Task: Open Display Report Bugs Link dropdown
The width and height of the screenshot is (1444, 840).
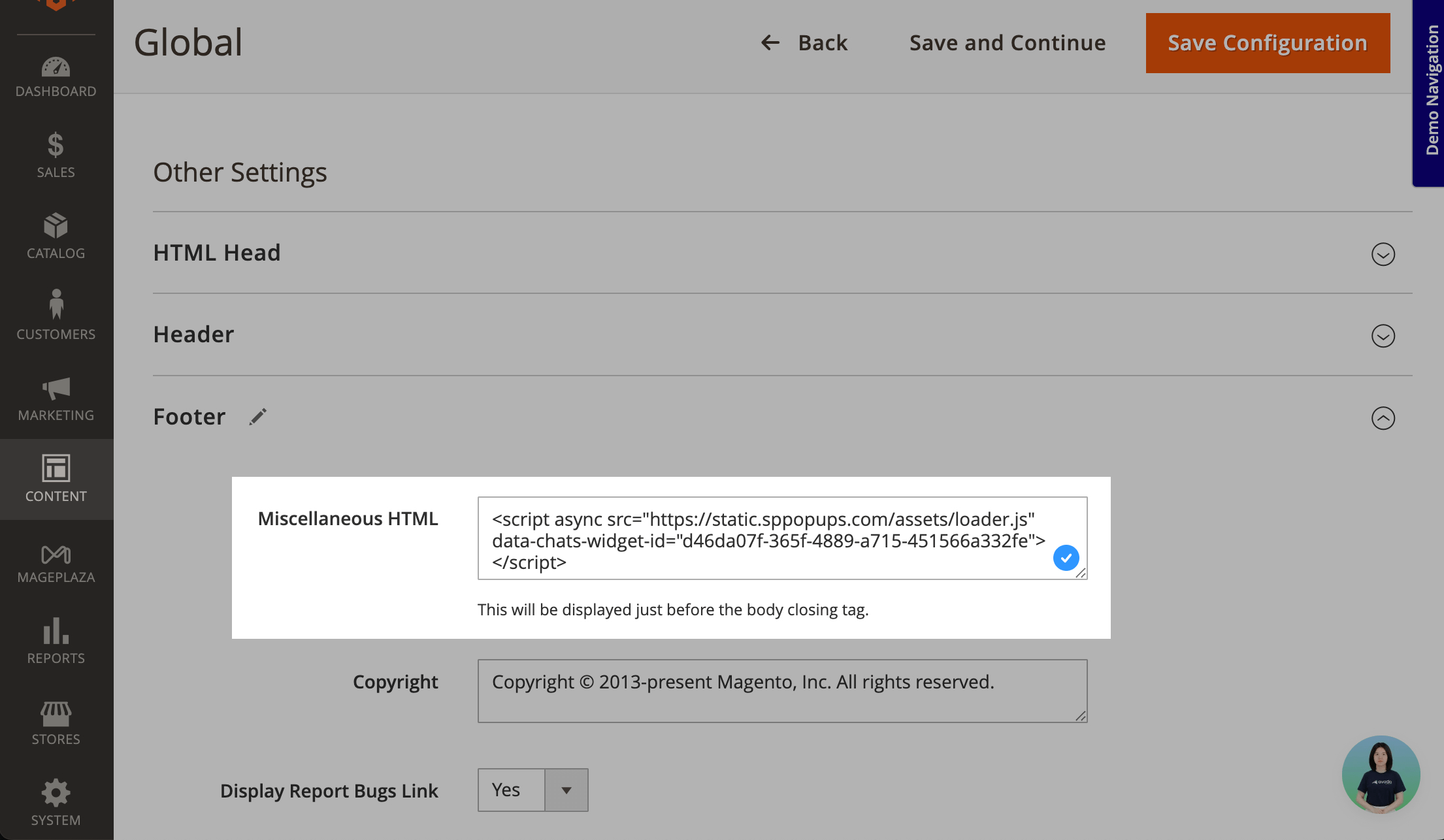Action: [533, 790]
